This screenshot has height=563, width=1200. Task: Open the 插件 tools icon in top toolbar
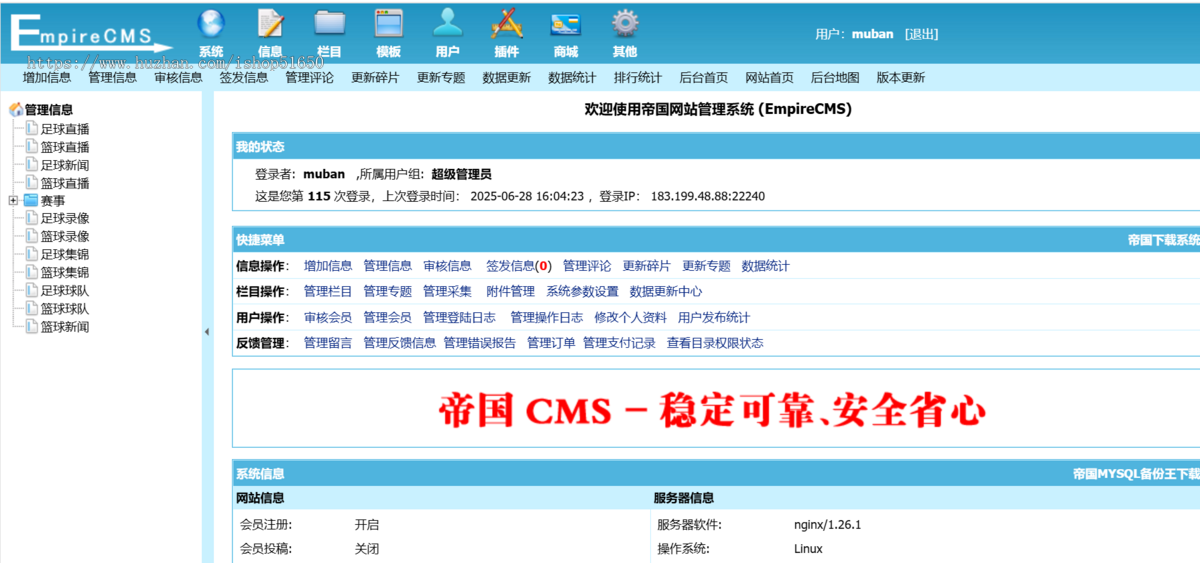point(507,22)
